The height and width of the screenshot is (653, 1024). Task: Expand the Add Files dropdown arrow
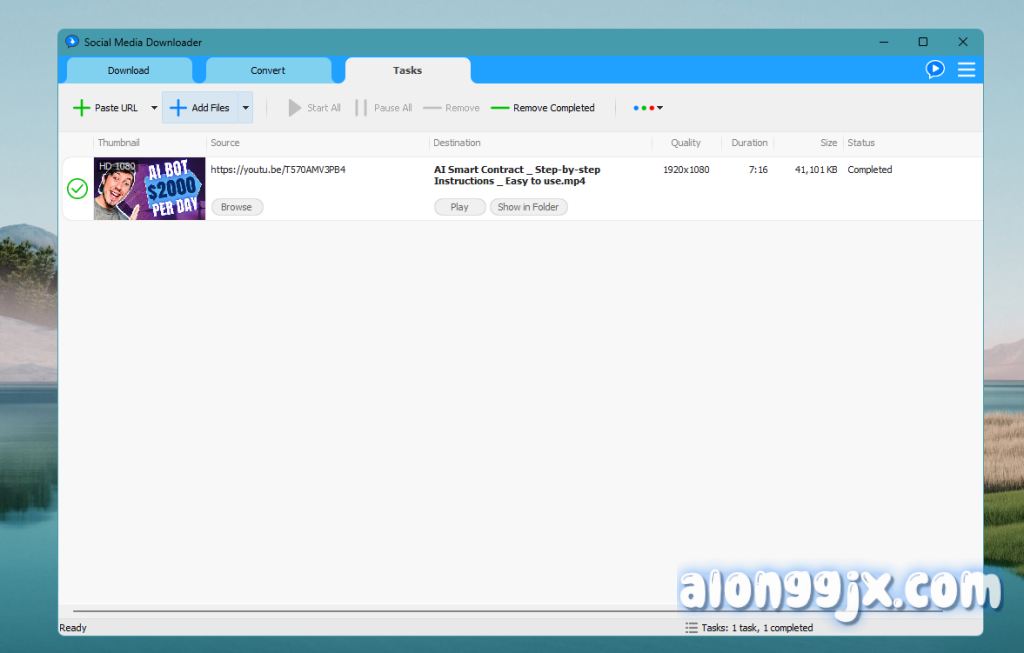(245, 108)
